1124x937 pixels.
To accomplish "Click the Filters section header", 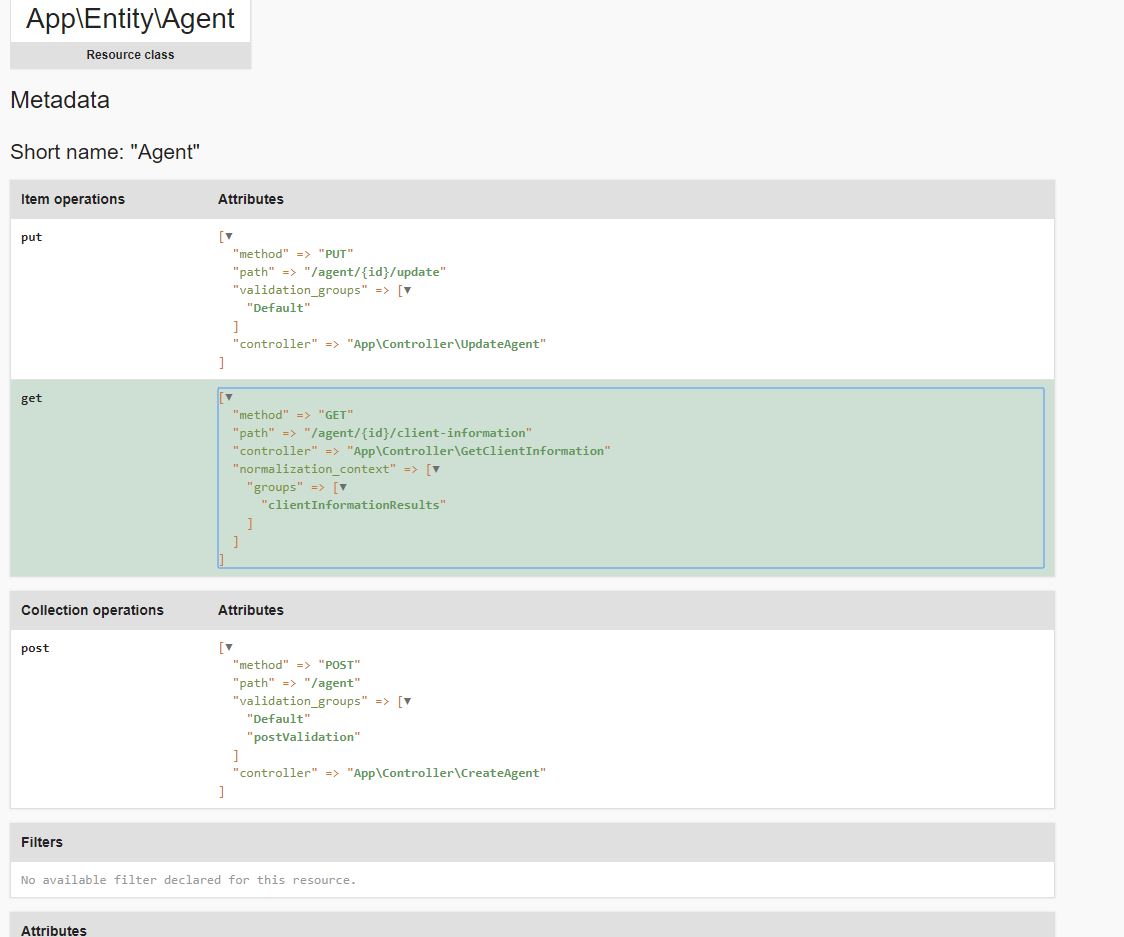I will coord(42,841).
